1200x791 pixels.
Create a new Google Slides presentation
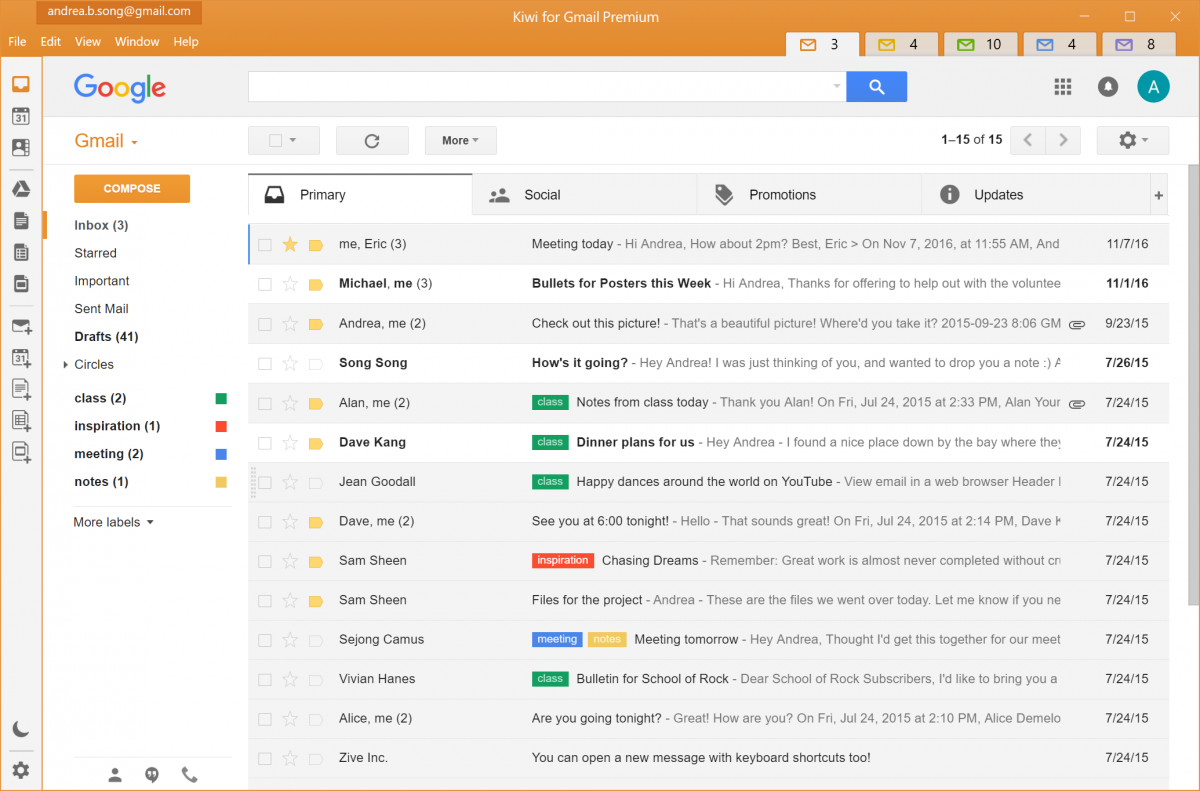pos(21,452)
